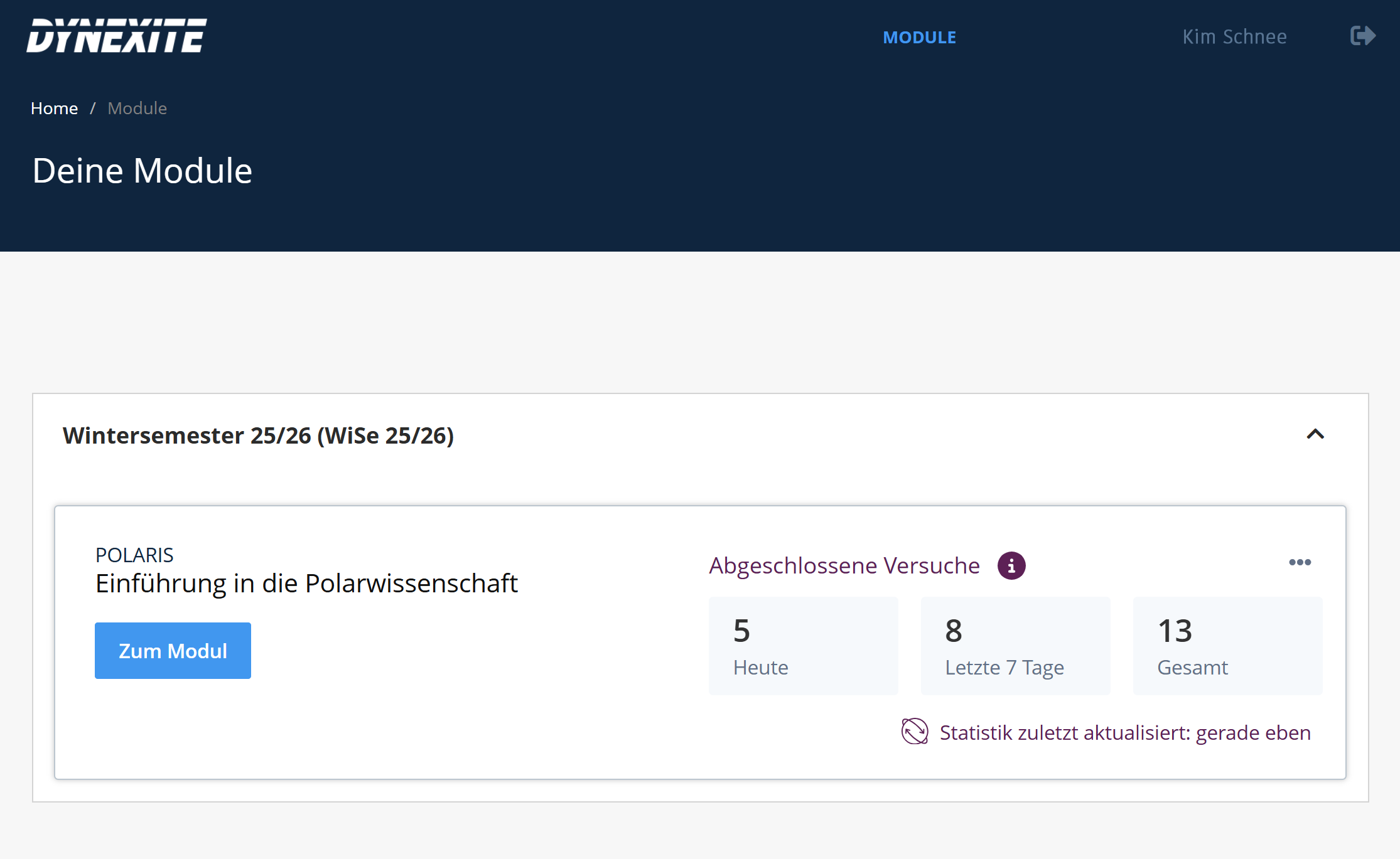Click the Letzte 7 Tage tile

(x=1015, y=646)
